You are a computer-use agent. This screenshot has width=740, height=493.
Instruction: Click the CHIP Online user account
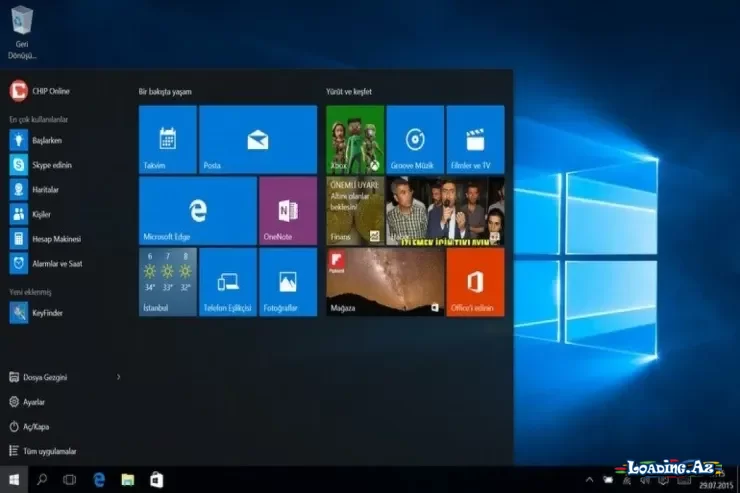point(40,91)
